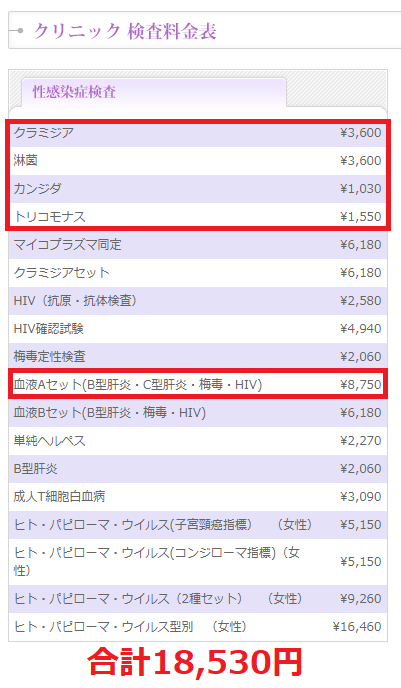The image size is (401, 688).
Task: Select HIV（抗原・抗体検査）row
Action: pyautogui.click(x=198, y=301)
